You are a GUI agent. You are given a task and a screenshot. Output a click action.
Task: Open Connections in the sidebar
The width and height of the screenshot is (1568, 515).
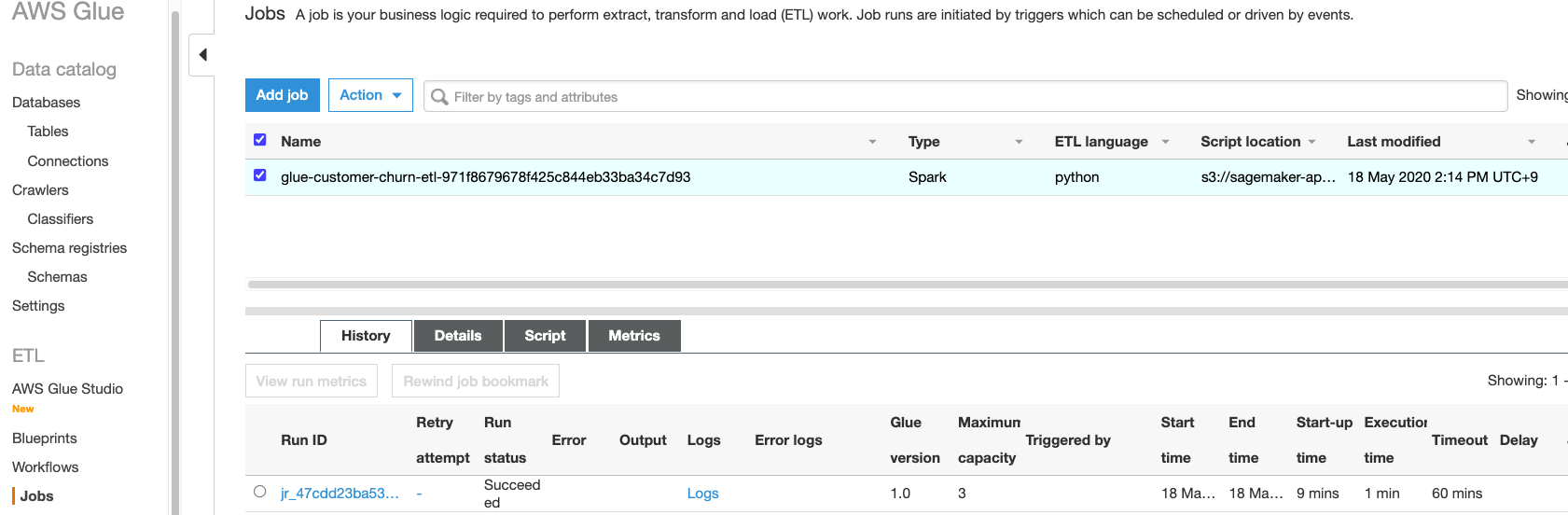tap(68, 161)
